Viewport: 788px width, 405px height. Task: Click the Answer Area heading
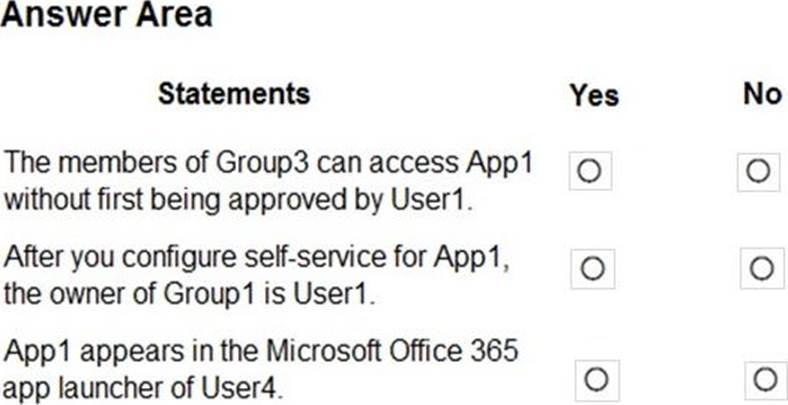106,14
